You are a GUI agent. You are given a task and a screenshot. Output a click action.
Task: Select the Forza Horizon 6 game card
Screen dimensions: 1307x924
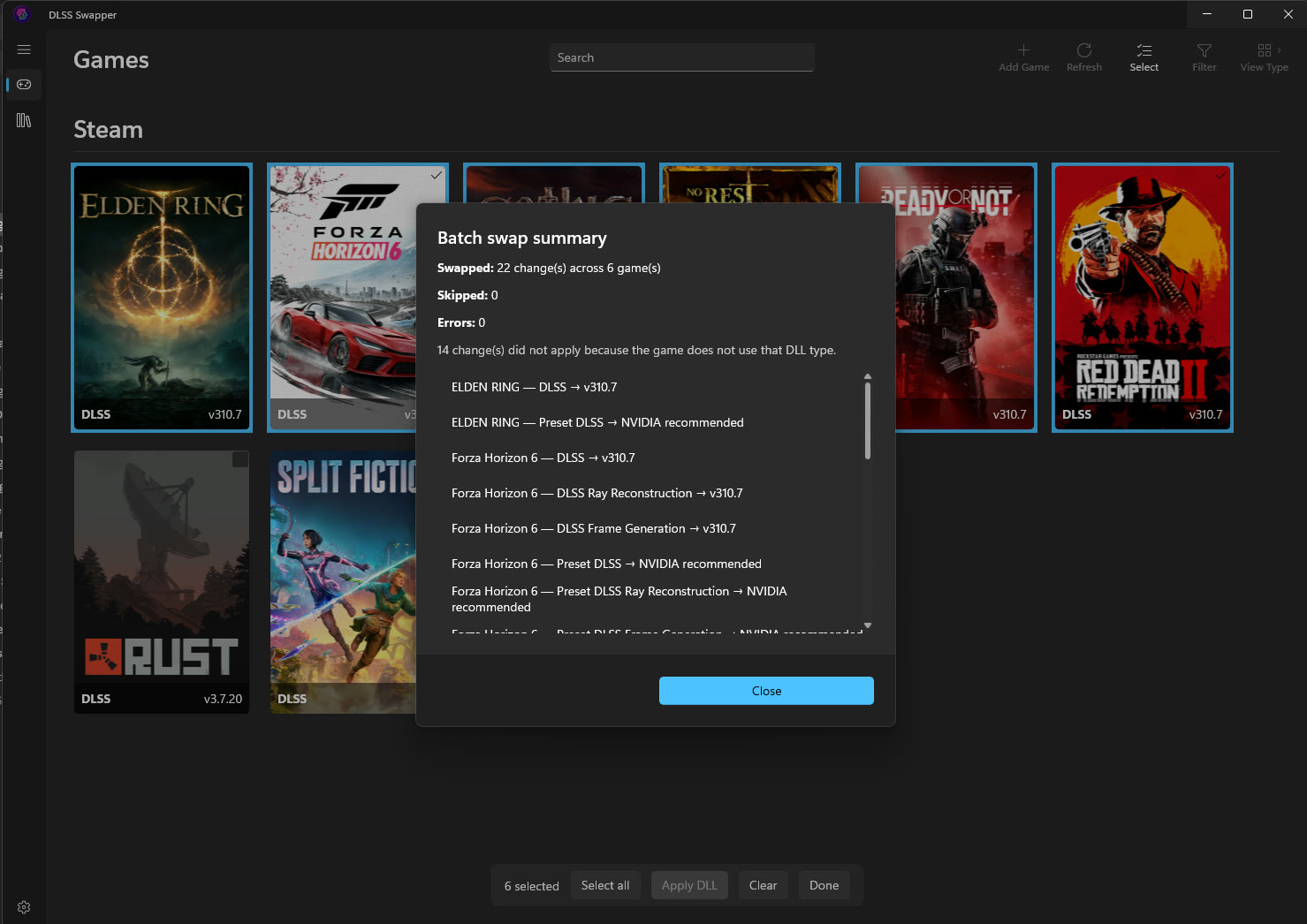pyautogui.click(x=342, y=298)
